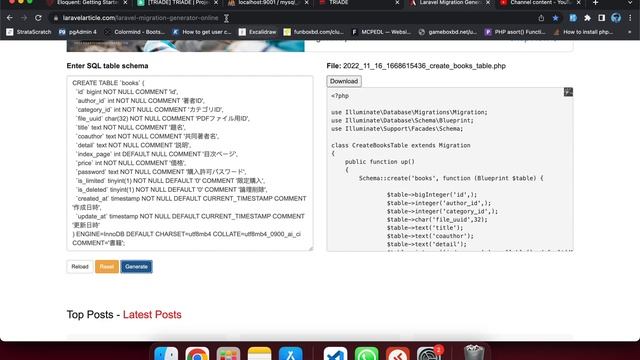
Task: Open App Store from the dock
Action: [291, 354]
